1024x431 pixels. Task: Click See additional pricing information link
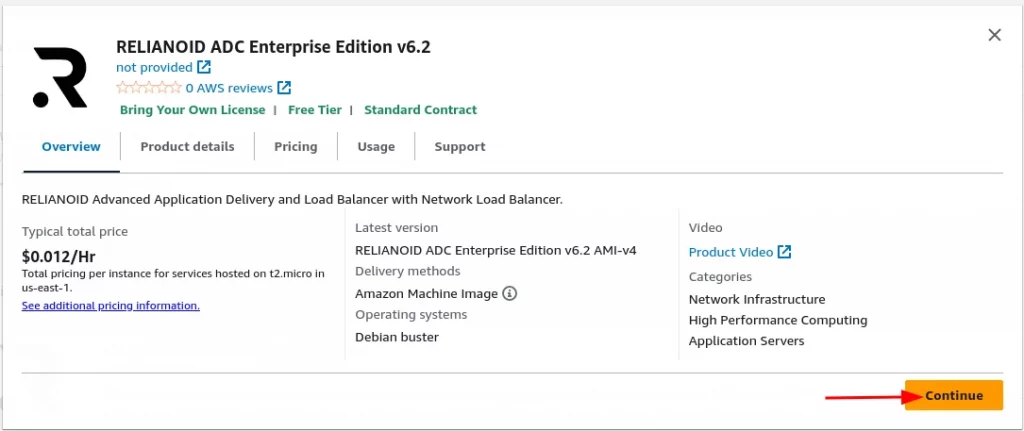(110, 305)
